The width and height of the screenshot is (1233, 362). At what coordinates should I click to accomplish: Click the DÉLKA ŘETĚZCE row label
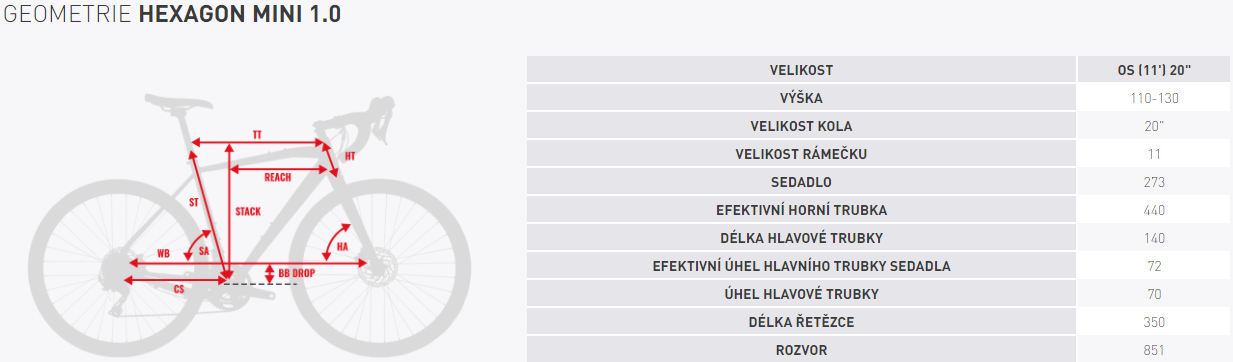coord(801,322)
